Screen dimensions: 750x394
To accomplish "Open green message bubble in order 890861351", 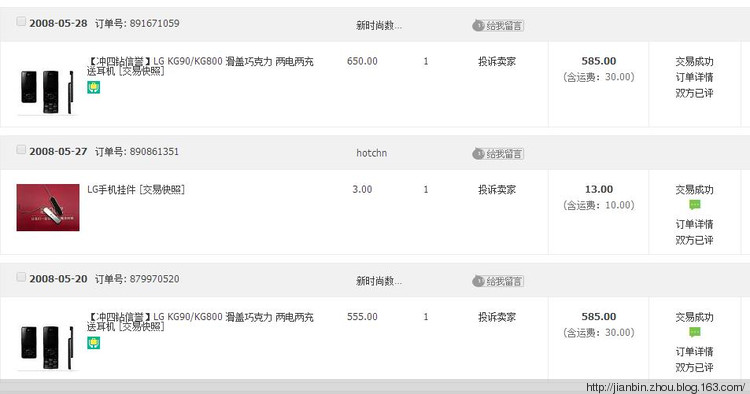I will pyautogui.click(x=695, y=205).
